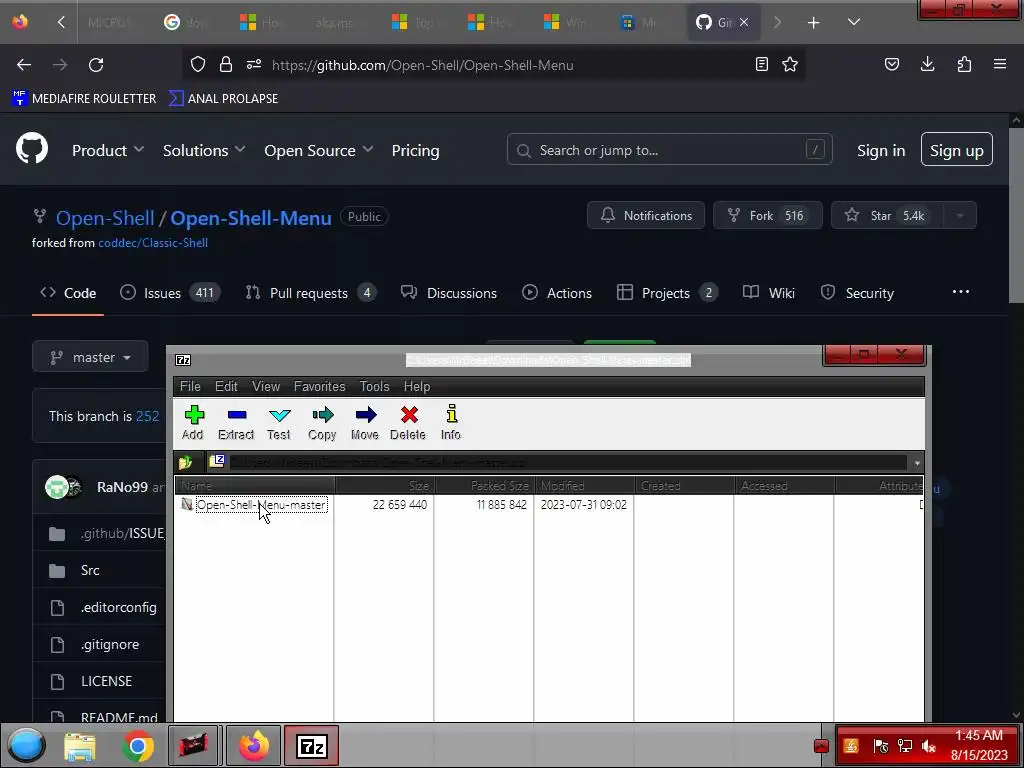Sort by the Name column header
The image size is (1024, 768).
point(255,486)
